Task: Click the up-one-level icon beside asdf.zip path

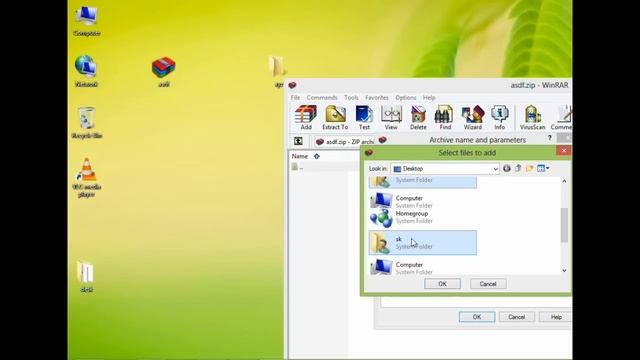Action: tap(298, 141)
